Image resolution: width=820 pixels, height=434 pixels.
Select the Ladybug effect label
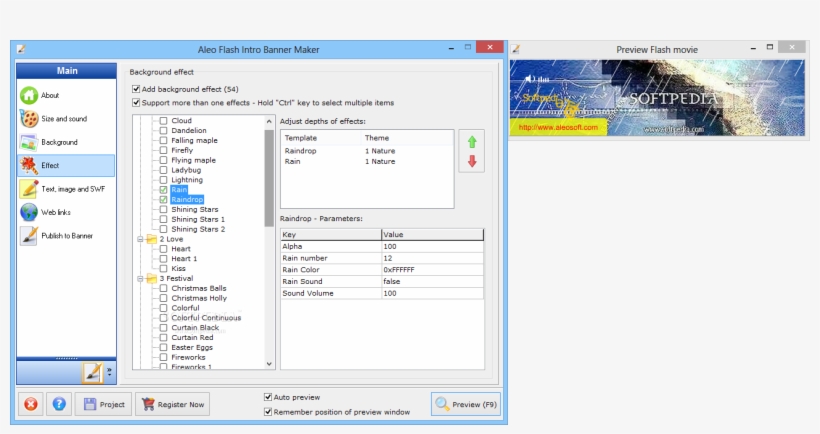point(186,170)
